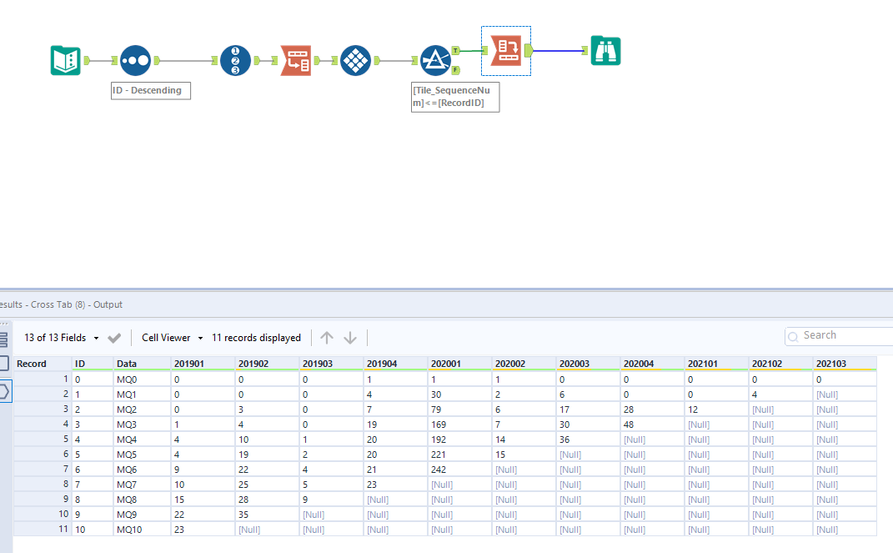This screenshot has width=893, height=553.
Task: Click the 201901 column header
Action: pyautogui.click(x=203, y=363)
